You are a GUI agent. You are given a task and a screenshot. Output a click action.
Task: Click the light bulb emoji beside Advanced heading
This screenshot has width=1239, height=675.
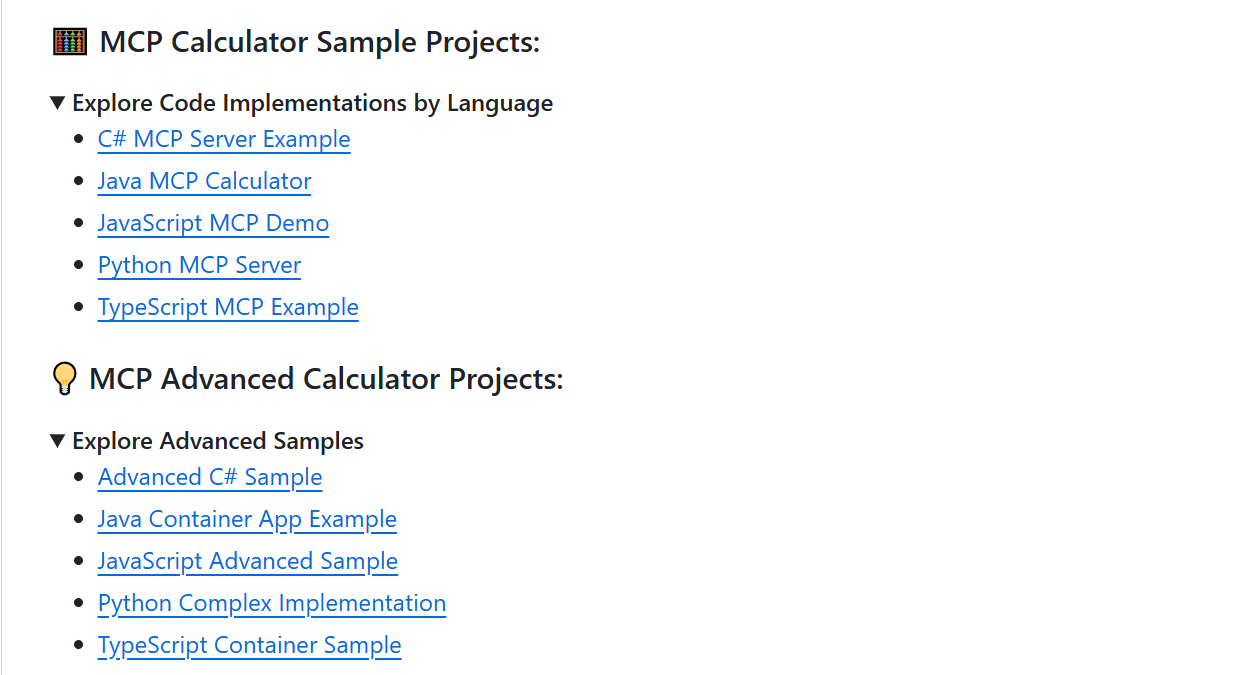coord(64,379)
